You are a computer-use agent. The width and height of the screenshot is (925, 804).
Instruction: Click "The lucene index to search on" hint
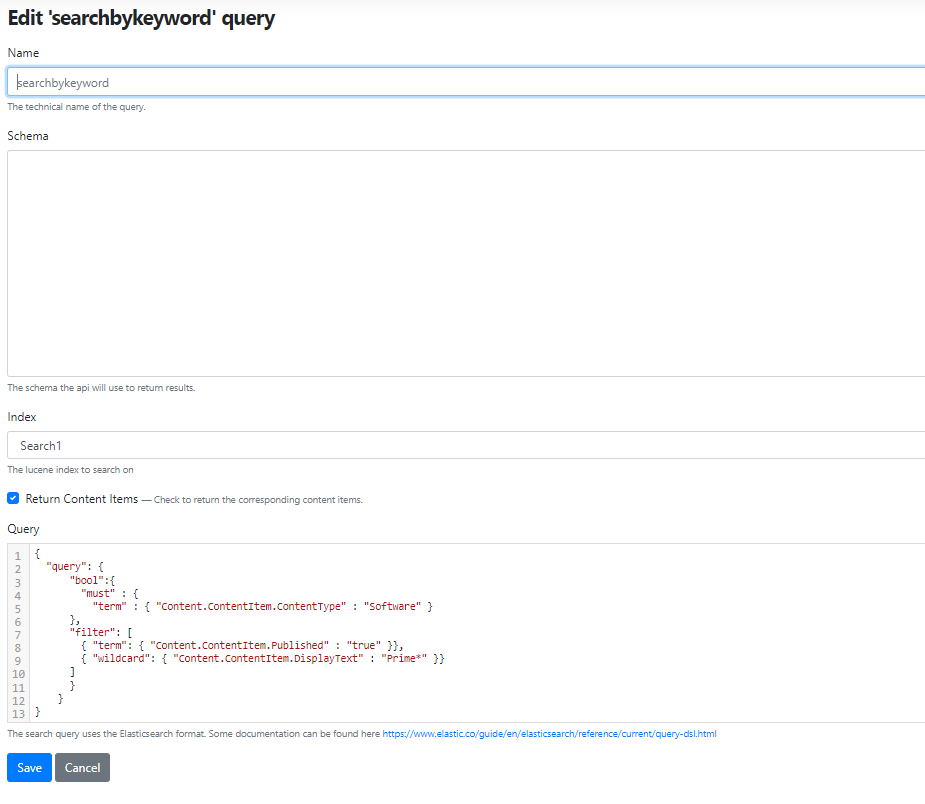(x=70, y=470)
